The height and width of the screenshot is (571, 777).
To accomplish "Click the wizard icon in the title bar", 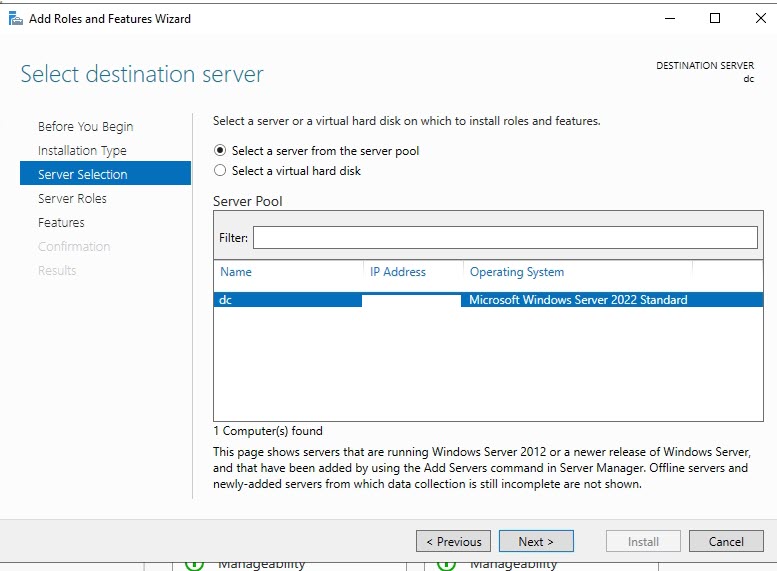I will (15, 18).
